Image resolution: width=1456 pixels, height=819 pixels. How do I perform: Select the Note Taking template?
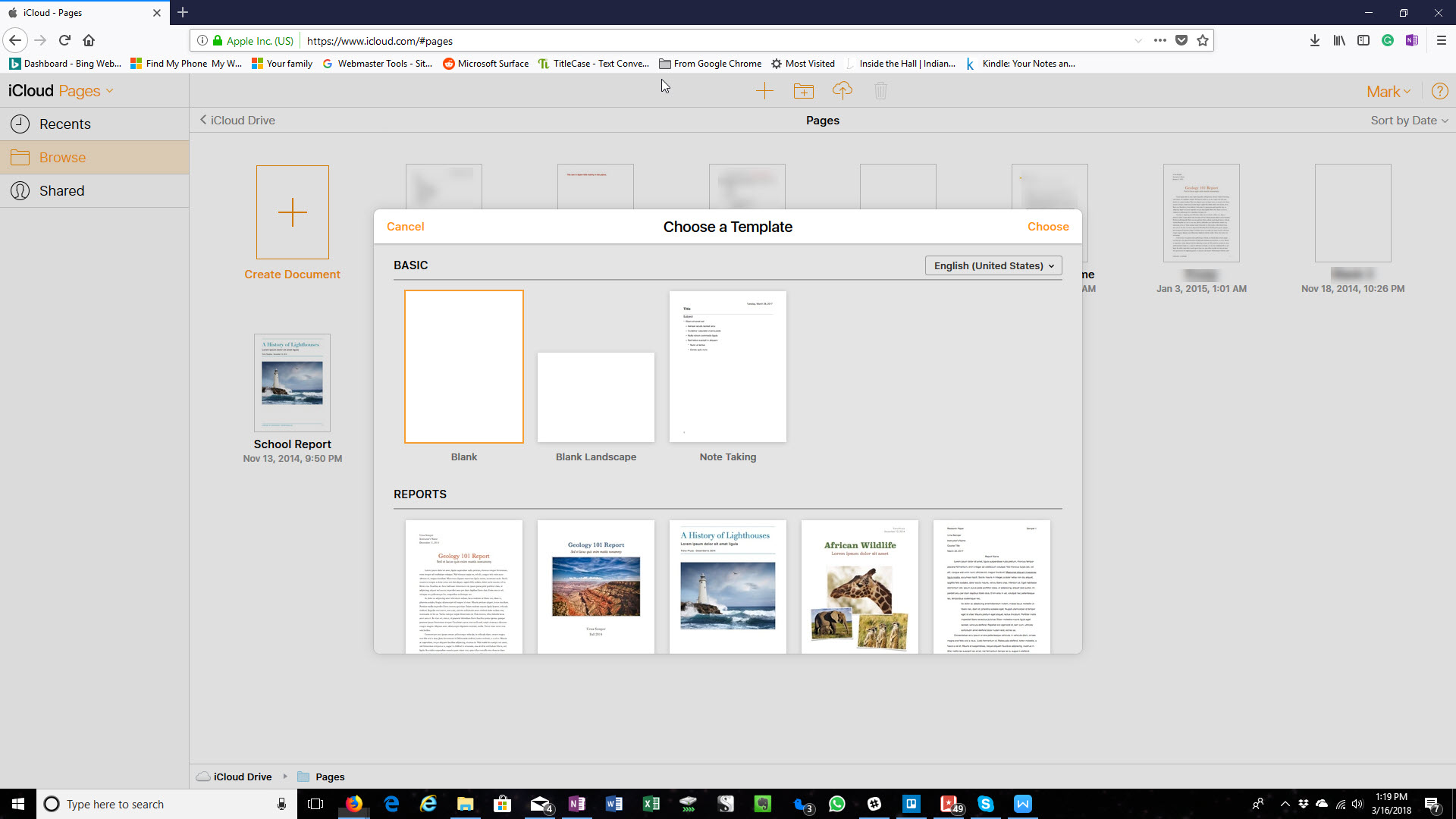coord(727,366)
